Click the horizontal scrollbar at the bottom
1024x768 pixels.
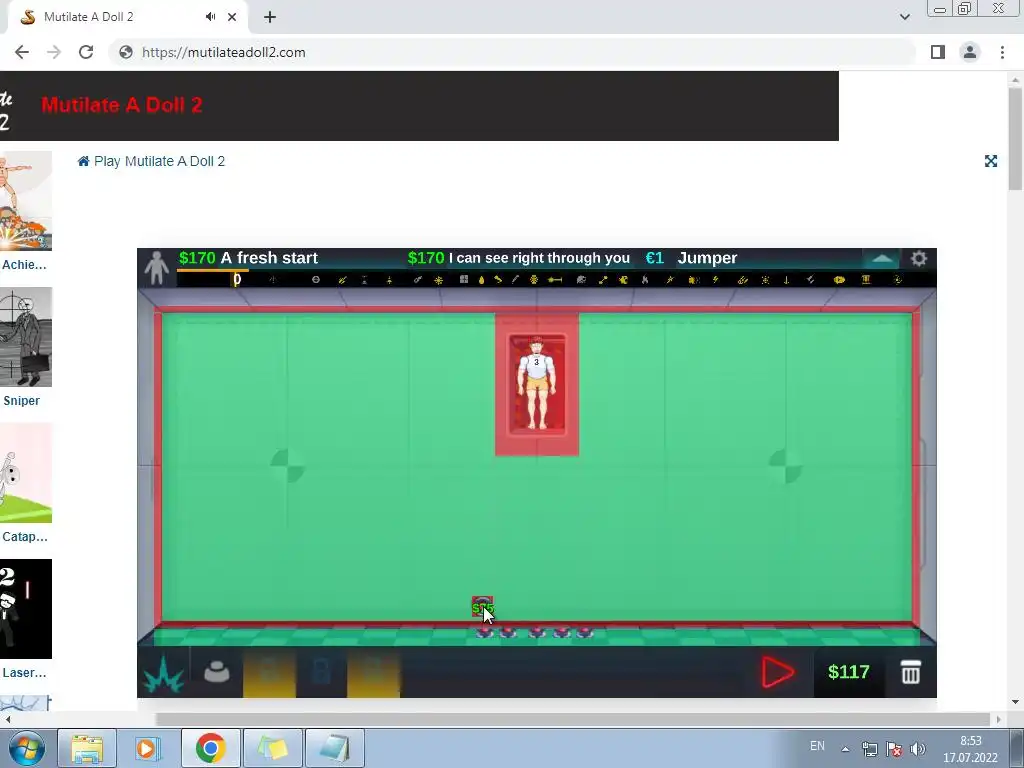pyautogui.click(x=572, y=719)
